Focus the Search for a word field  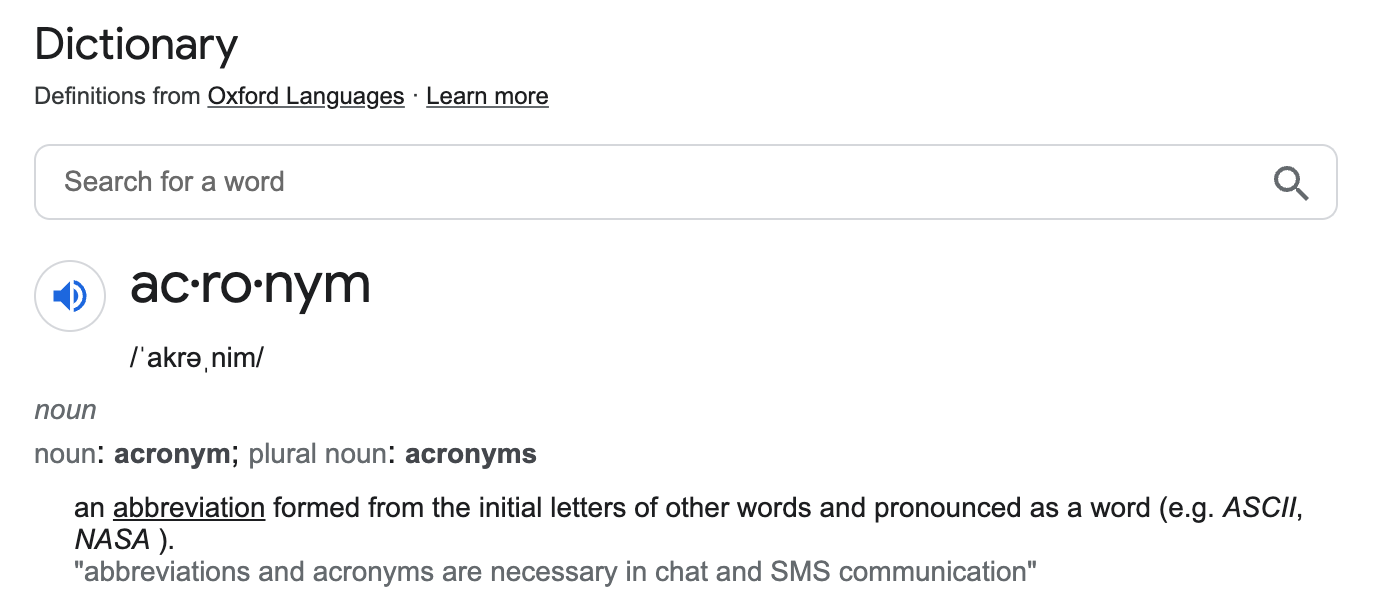point(650,182)
